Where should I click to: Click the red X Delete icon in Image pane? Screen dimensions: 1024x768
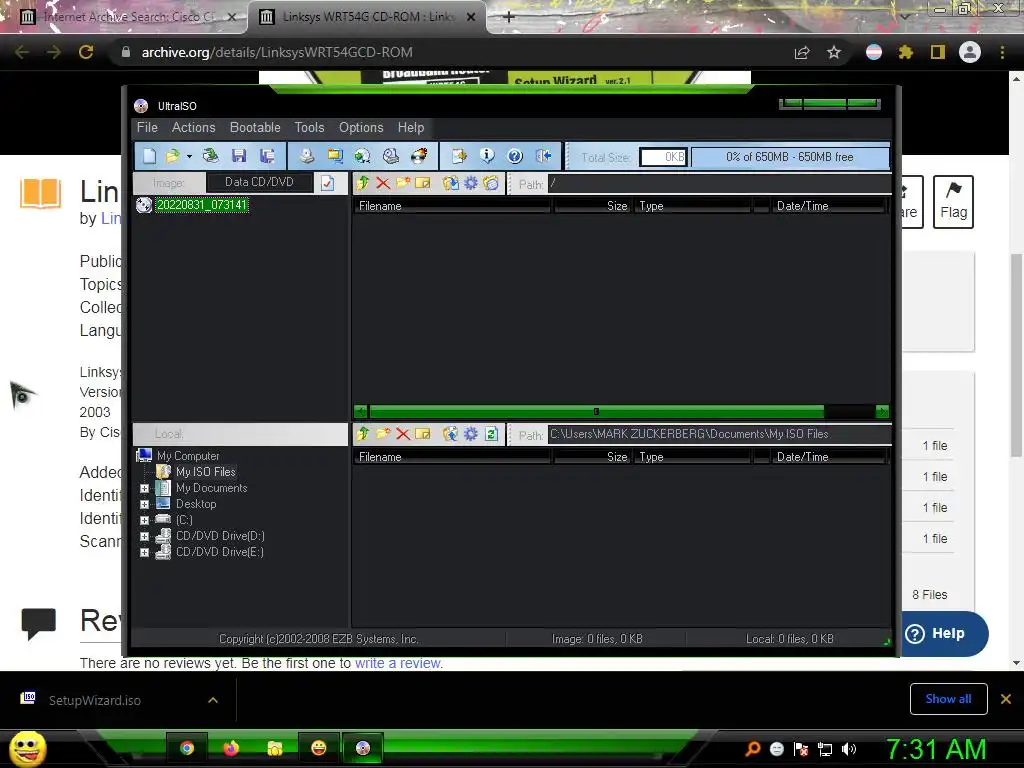[x=383, y=184]
